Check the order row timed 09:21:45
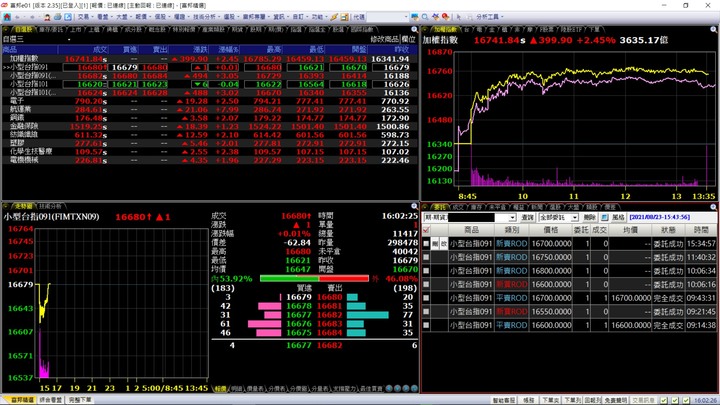The width and height of the screenshot is (720, 405). (426, 312)
